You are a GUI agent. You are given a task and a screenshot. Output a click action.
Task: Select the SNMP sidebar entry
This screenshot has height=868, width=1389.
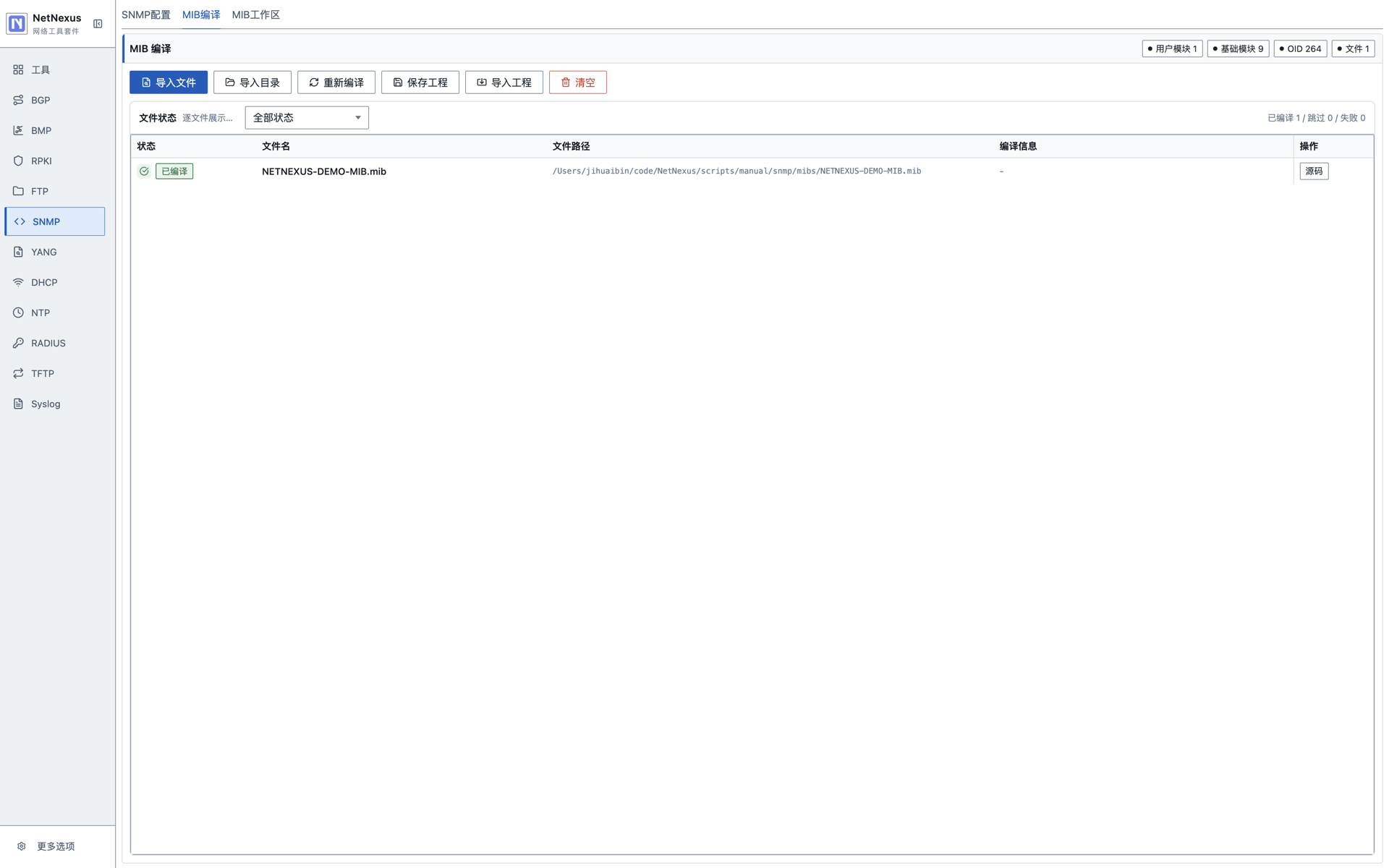[x=55, y=221]
